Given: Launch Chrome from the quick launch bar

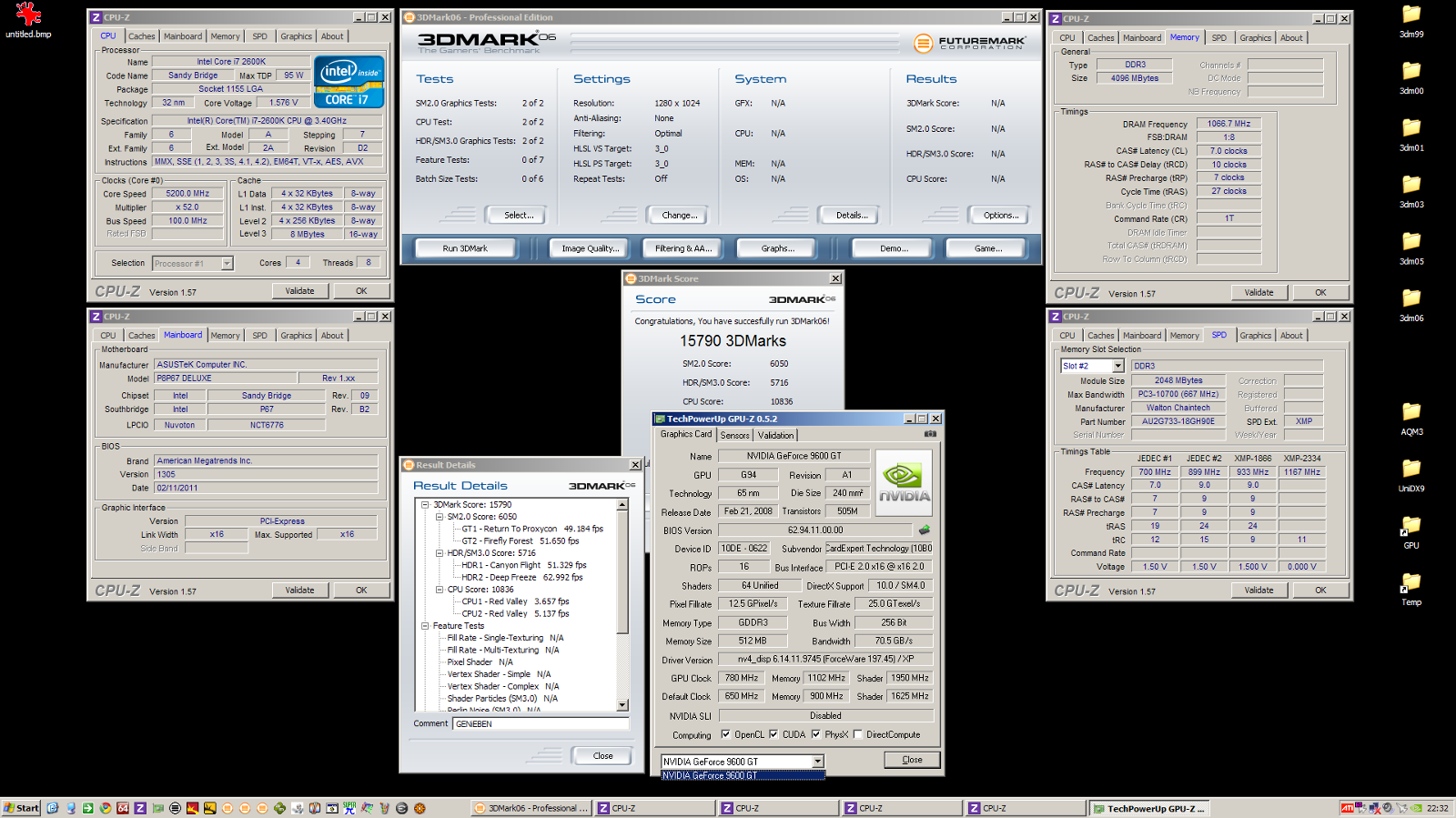Looking at the screenshot, I should (106, 808).
